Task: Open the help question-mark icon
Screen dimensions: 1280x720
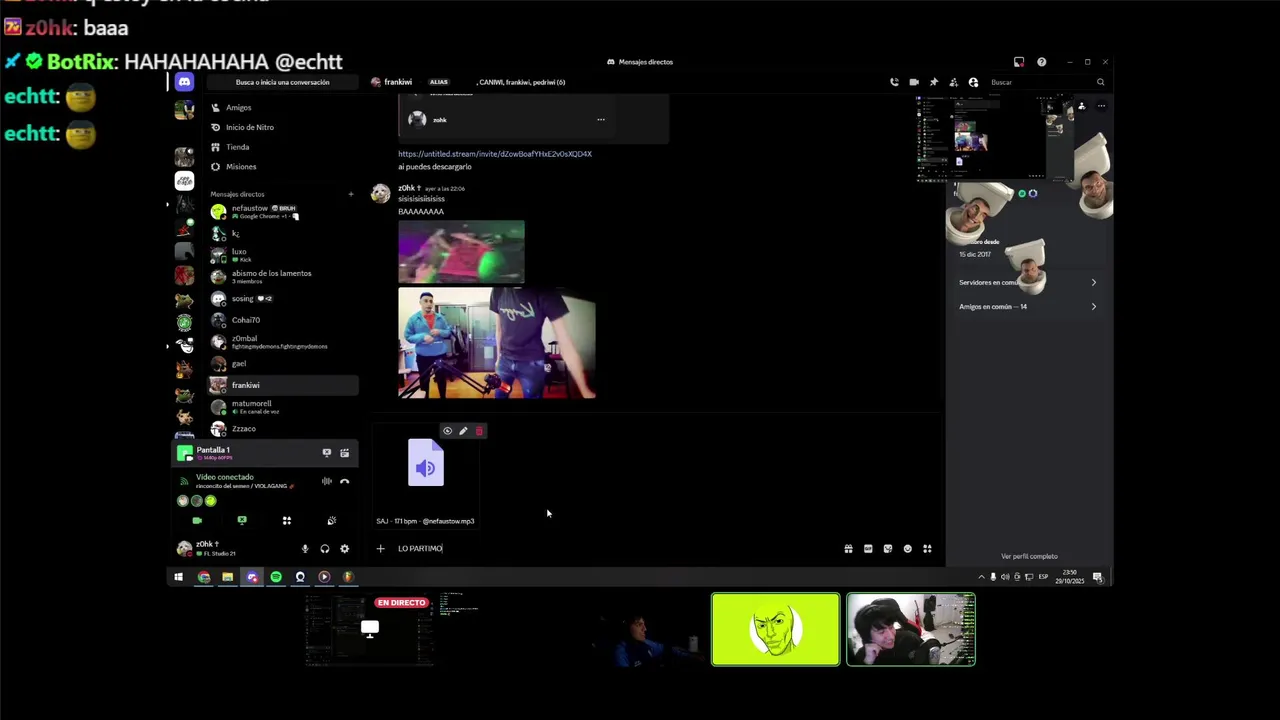Action: click(1041, 62)
